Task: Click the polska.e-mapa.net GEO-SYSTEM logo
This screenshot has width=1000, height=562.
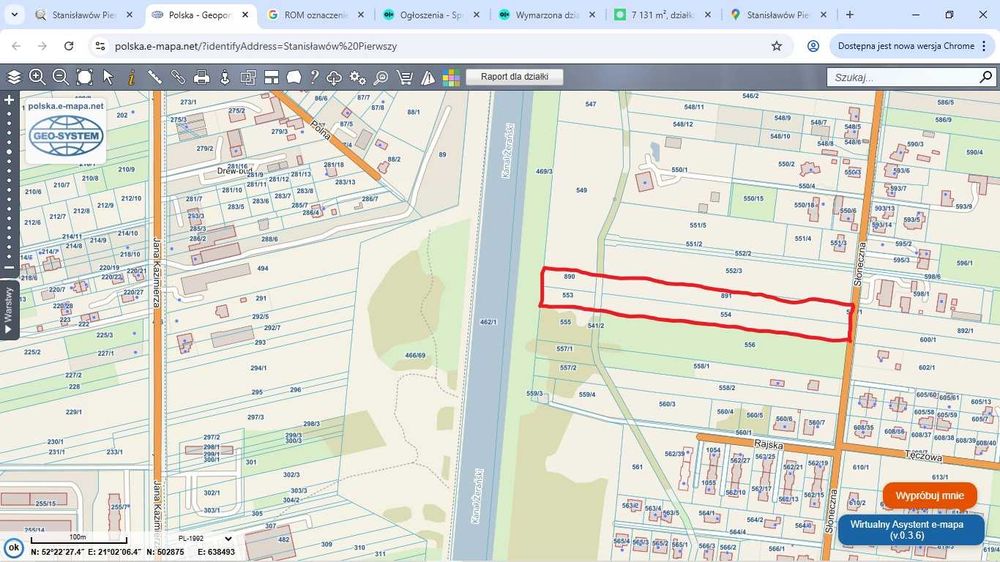Action: click(x=66, y=130)
